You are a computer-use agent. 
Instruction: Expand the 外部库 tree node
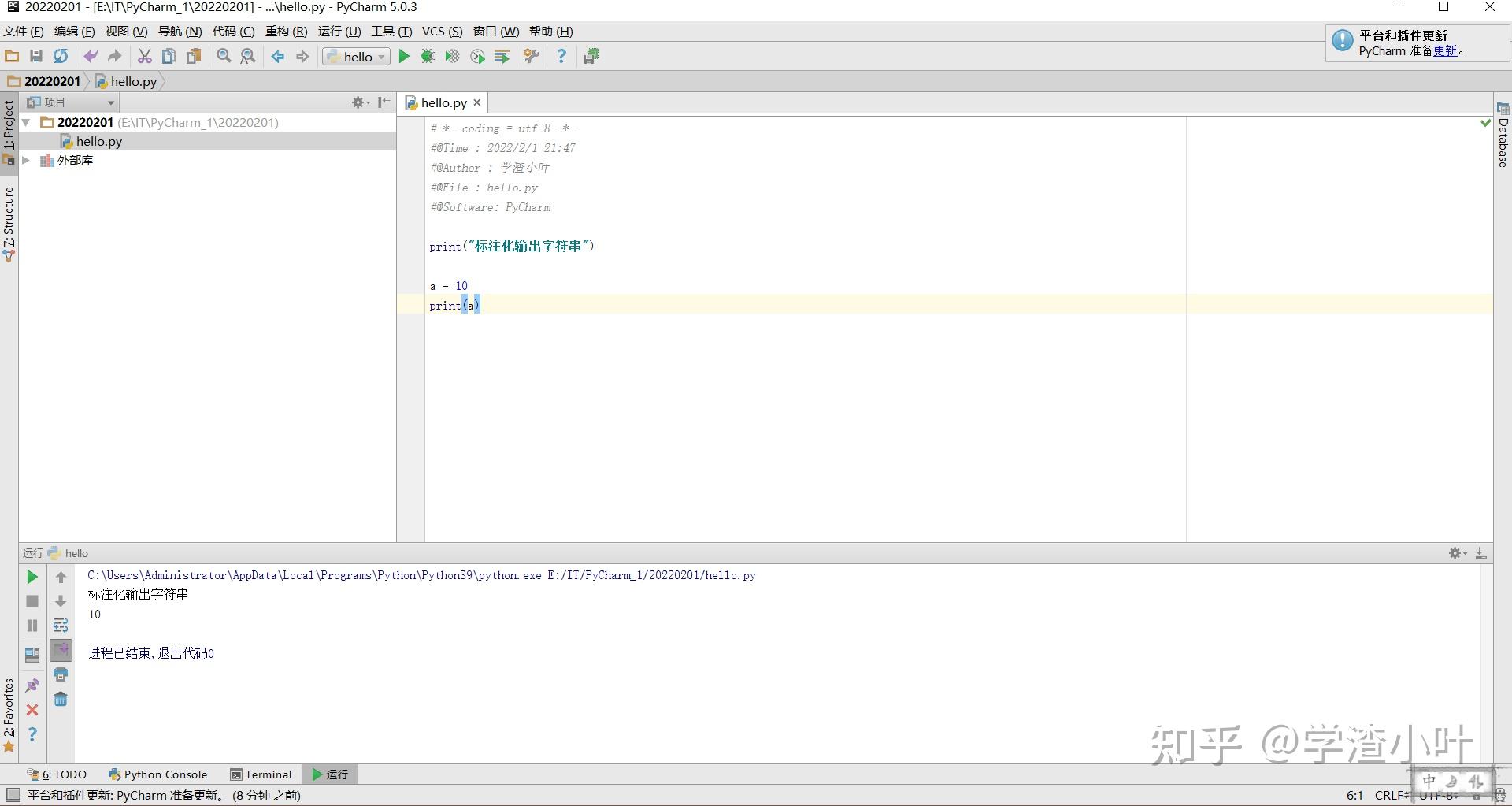pyautogui.click(x=26, y=161)
